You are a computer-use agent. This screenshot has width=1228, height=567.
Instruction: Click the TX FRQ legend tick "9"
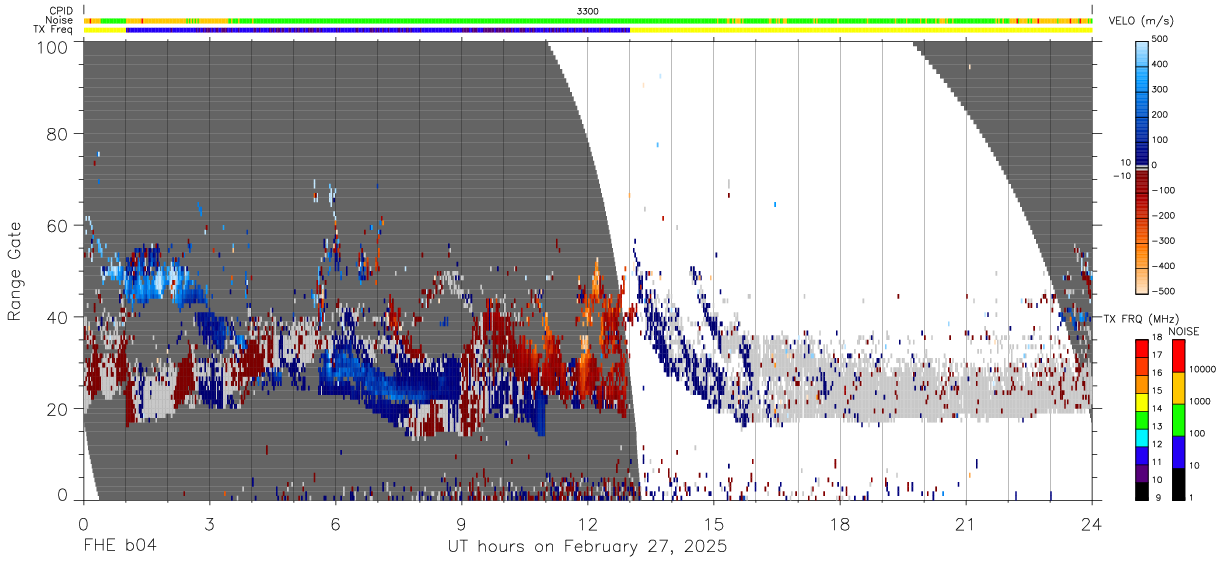pos(1157,497)
